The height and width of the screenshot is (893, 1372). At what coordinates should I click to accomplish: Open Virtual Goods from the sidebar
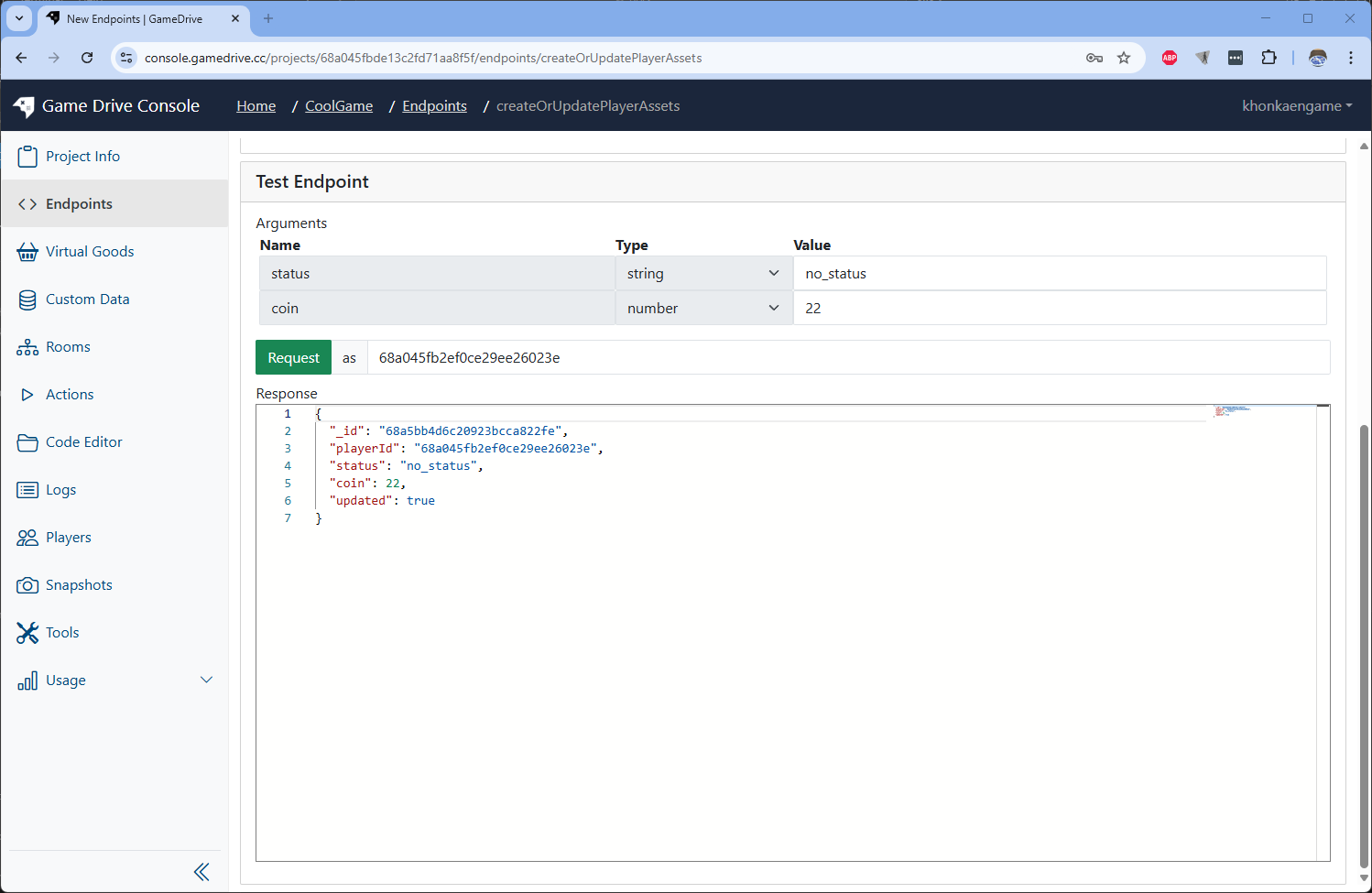(27, 251)
